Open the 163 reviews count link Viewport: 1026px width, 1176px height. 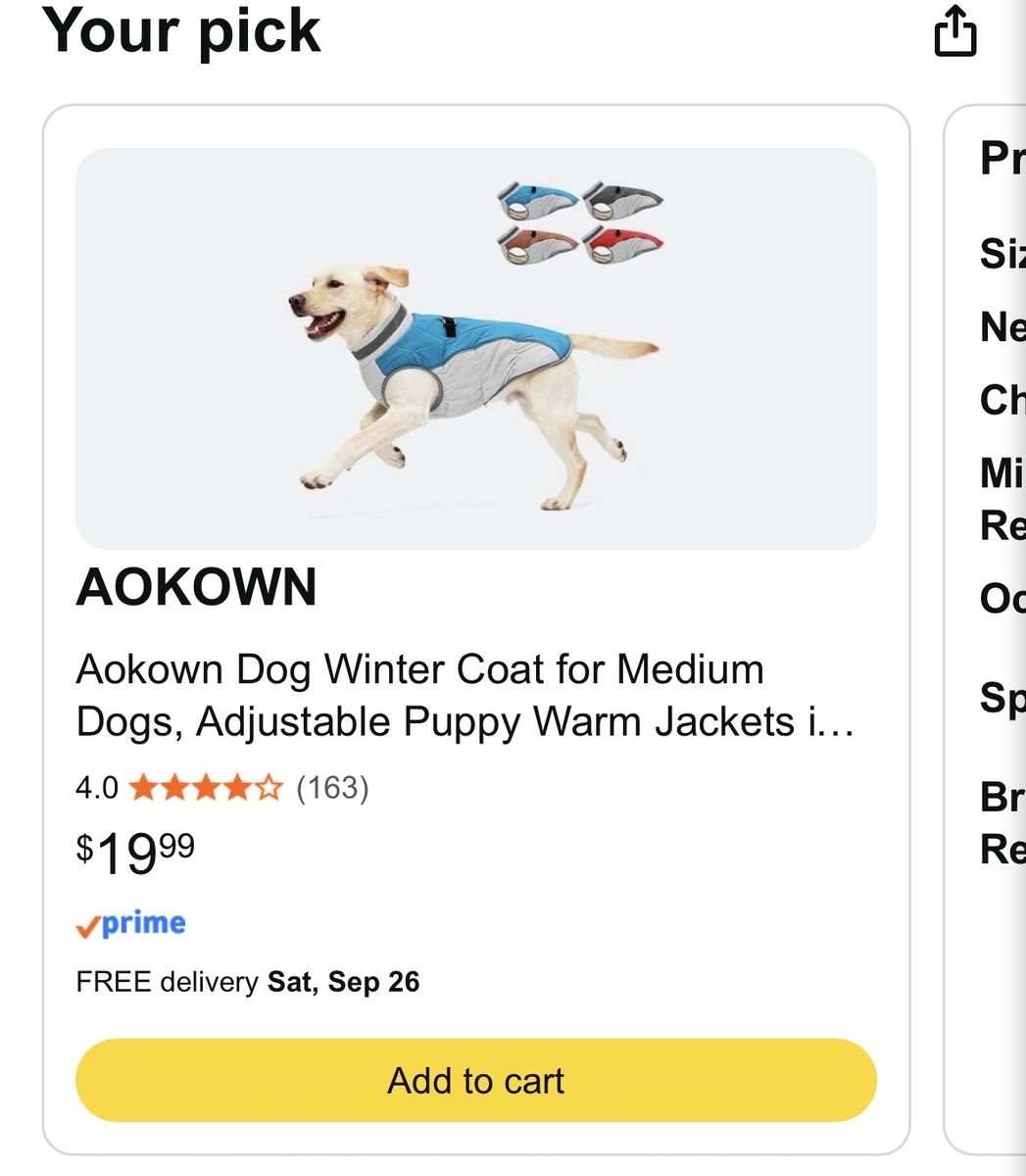click(x=332, y=788)
